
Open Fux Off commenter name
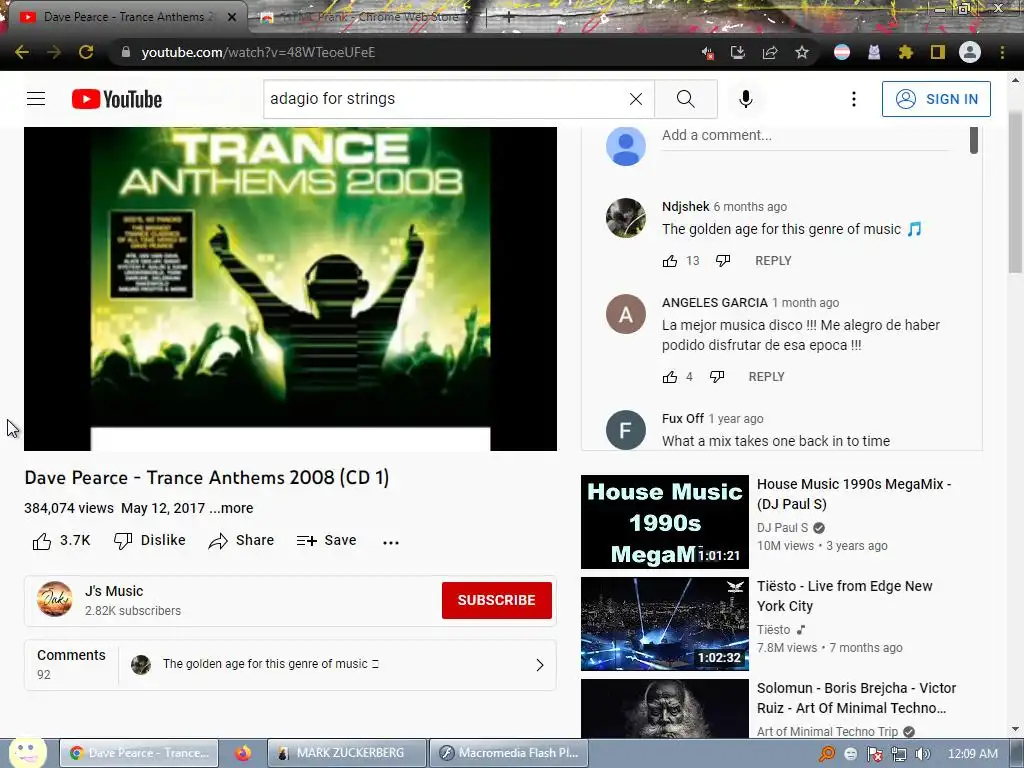click(x=682, y=419)
